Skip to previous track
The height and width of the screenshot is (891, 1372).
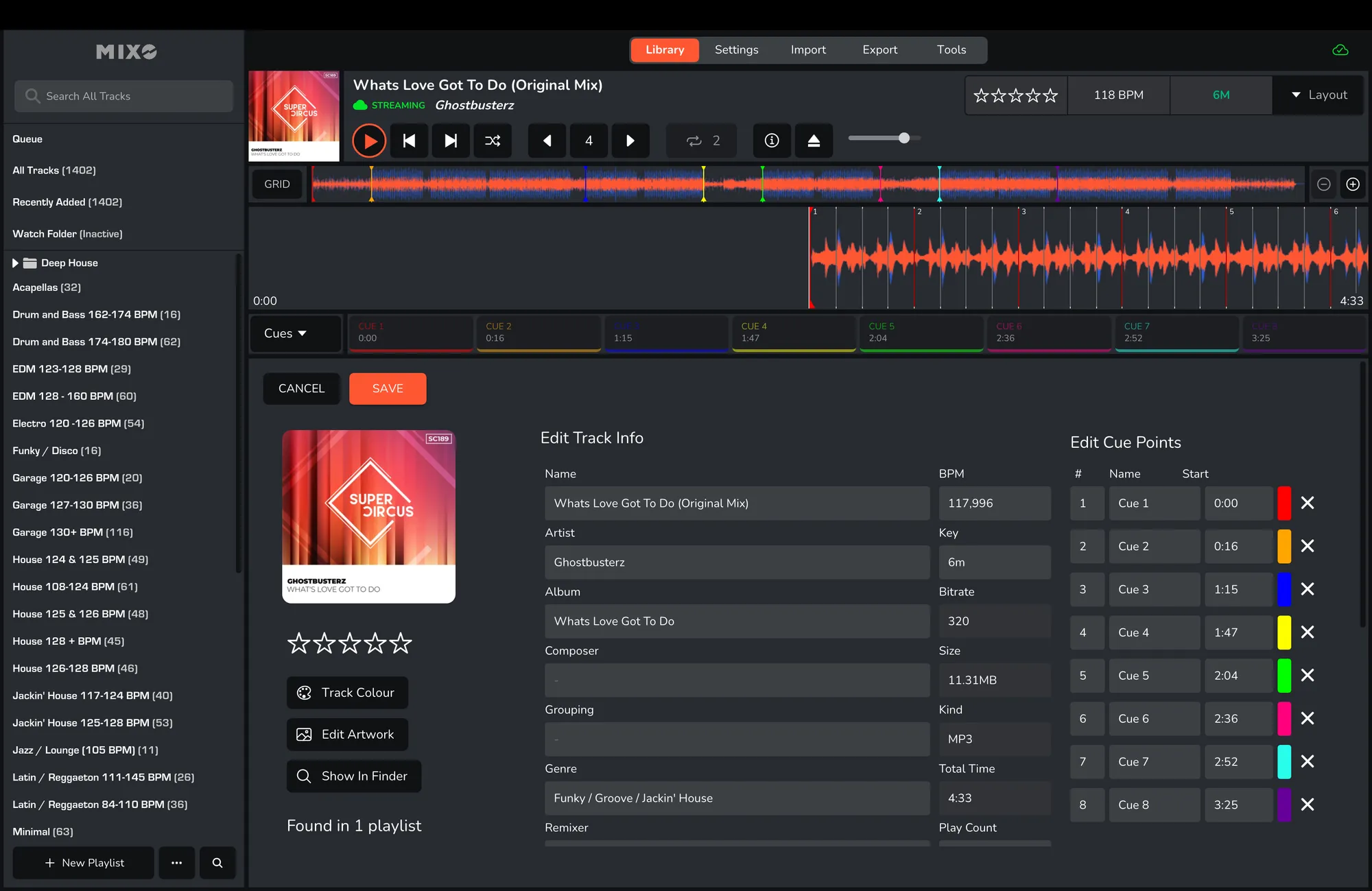(x=410, y=141)
